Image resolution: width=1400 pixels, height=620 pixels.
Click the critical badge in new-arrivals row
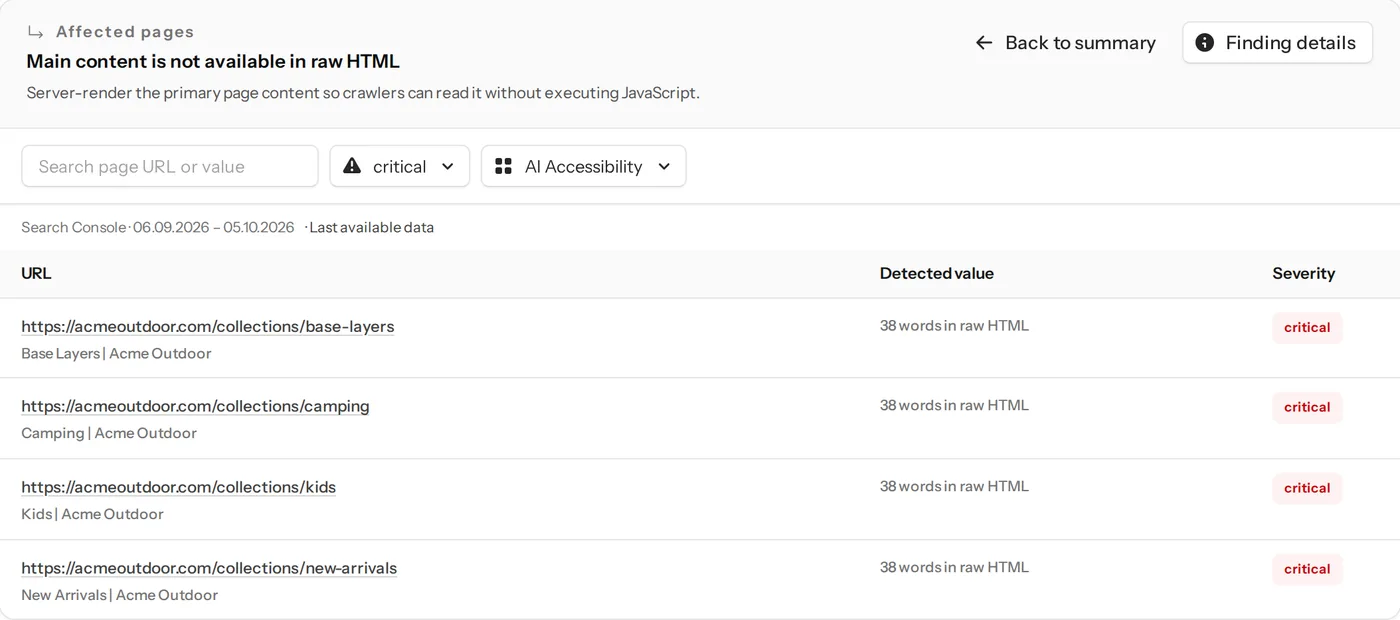(1307, 569)
